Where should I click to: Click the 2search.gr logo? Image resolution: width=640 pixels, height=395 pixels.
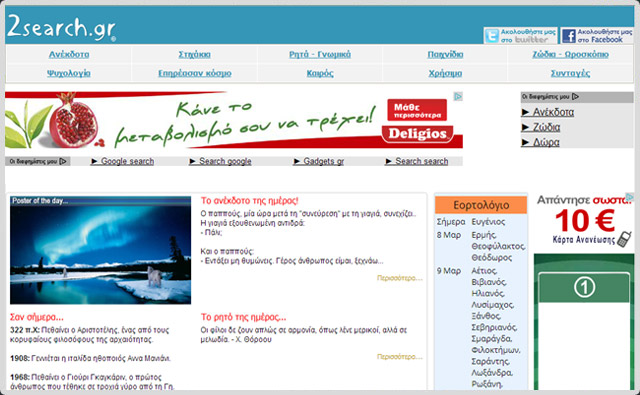[x=61, y=27]
